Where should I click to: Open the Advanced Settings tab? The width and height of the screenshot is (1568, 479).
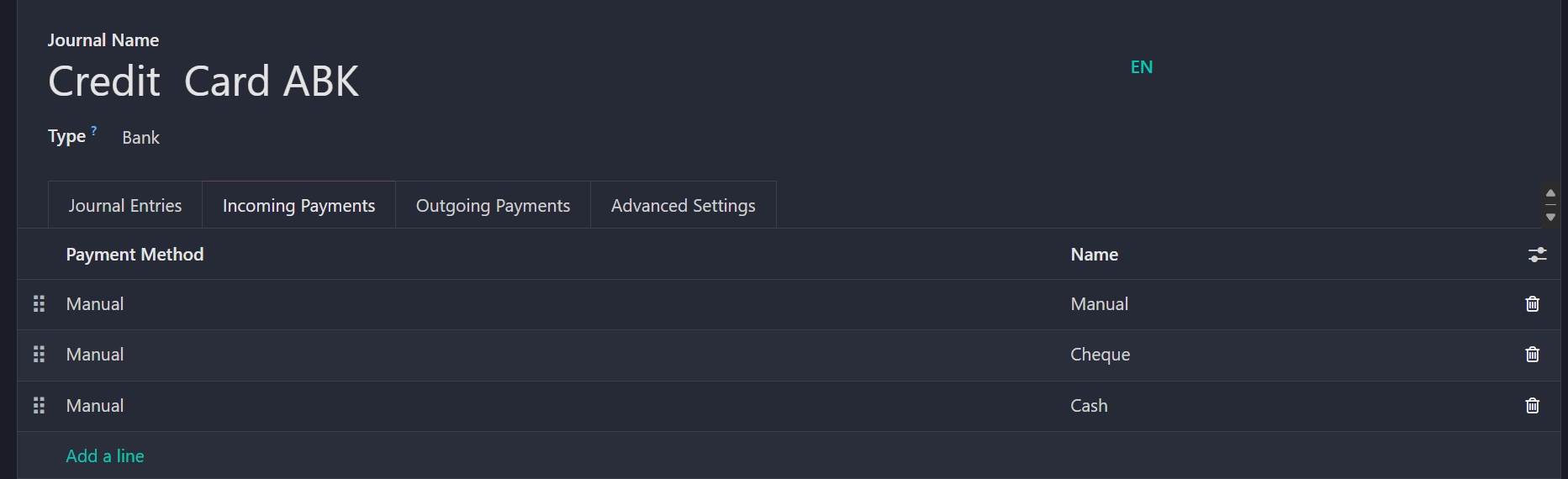[683, 206]
